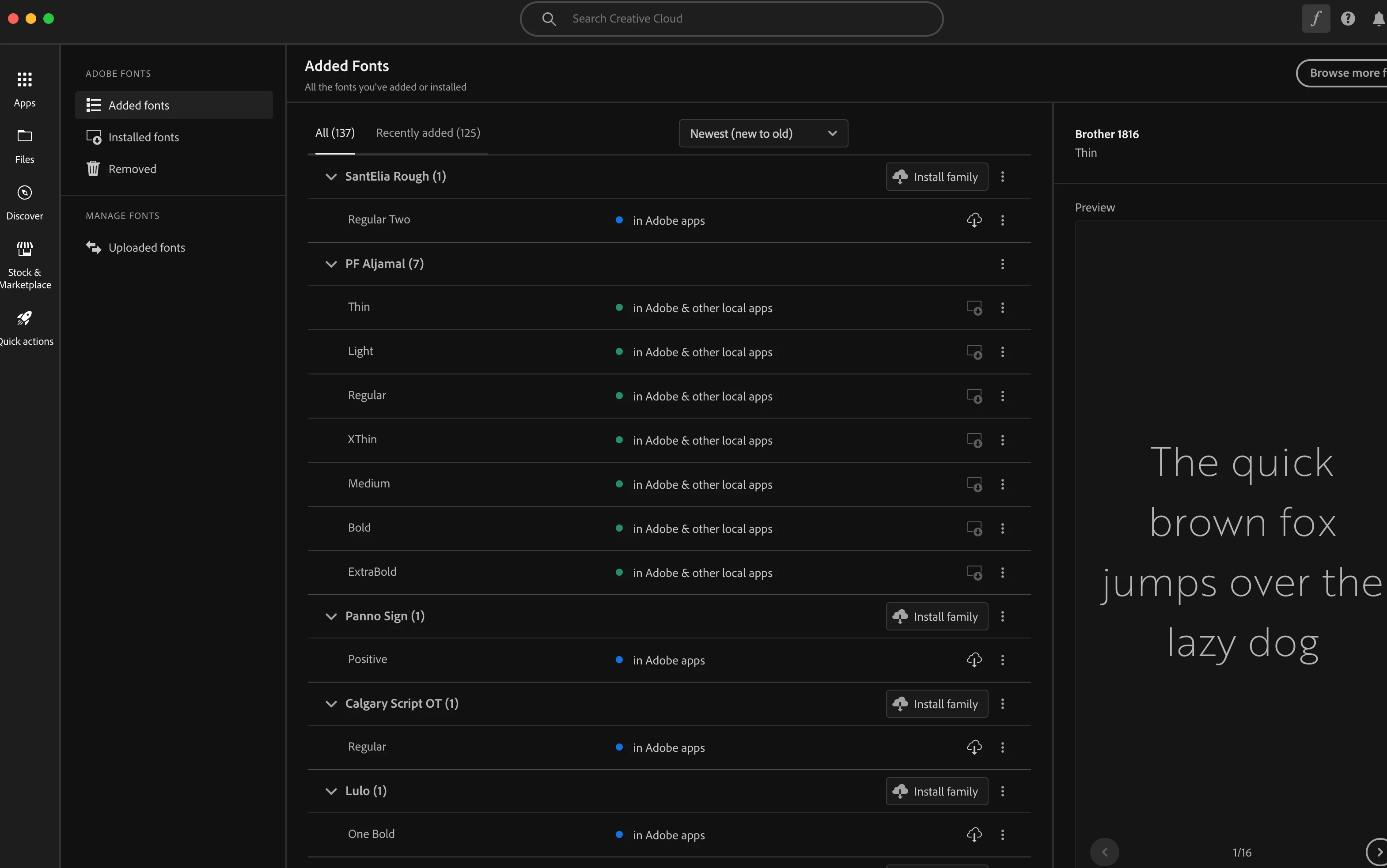Screen dimensions: 1387x868
Task: Click Install family for Panno Sign
Action: click(x=937, y=616)
